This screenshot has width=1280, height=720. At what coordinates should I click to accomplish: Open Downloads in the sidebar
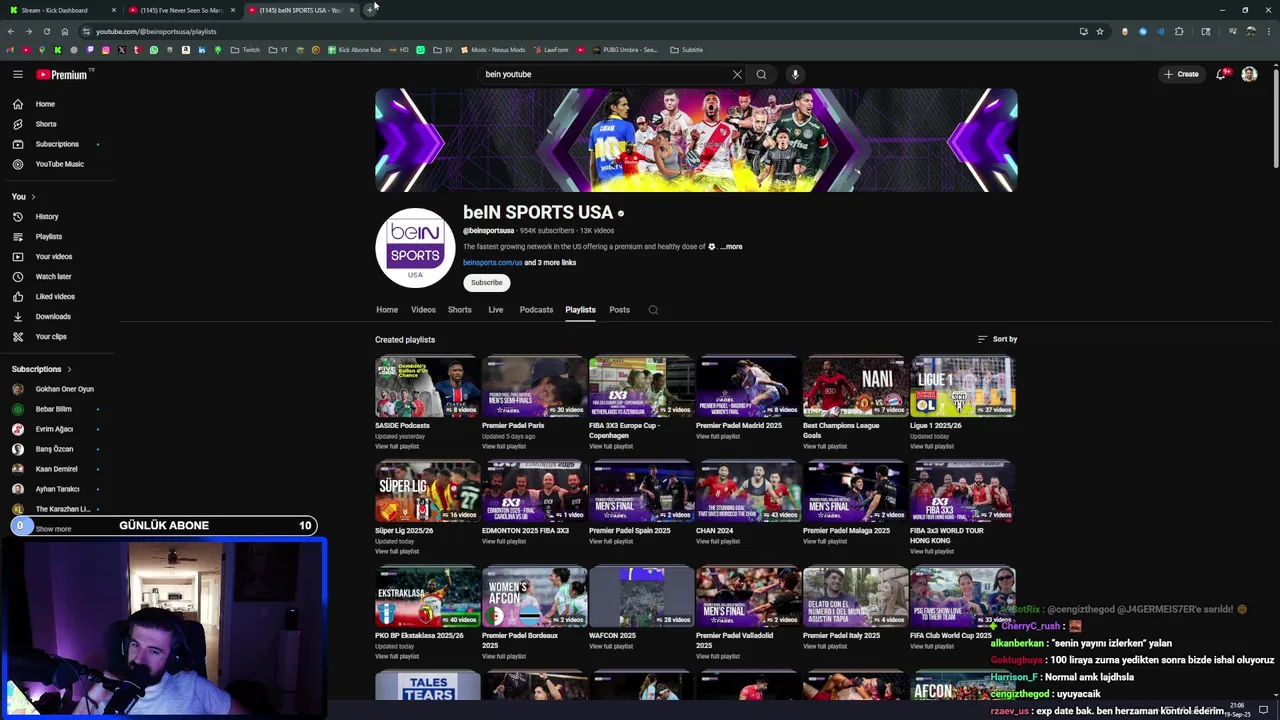pos(53,317)
